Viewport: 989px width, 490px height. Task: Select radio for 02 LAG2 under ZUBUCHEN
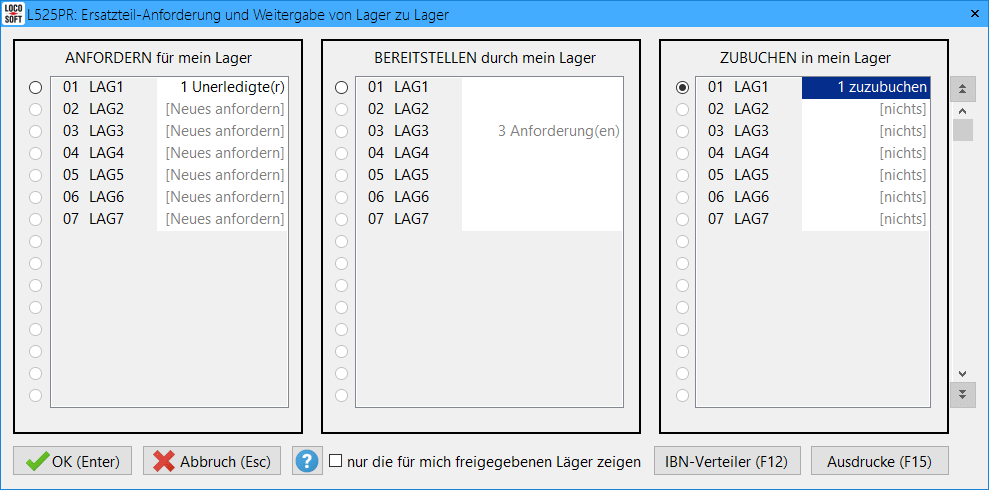click(x=682, y=110)
